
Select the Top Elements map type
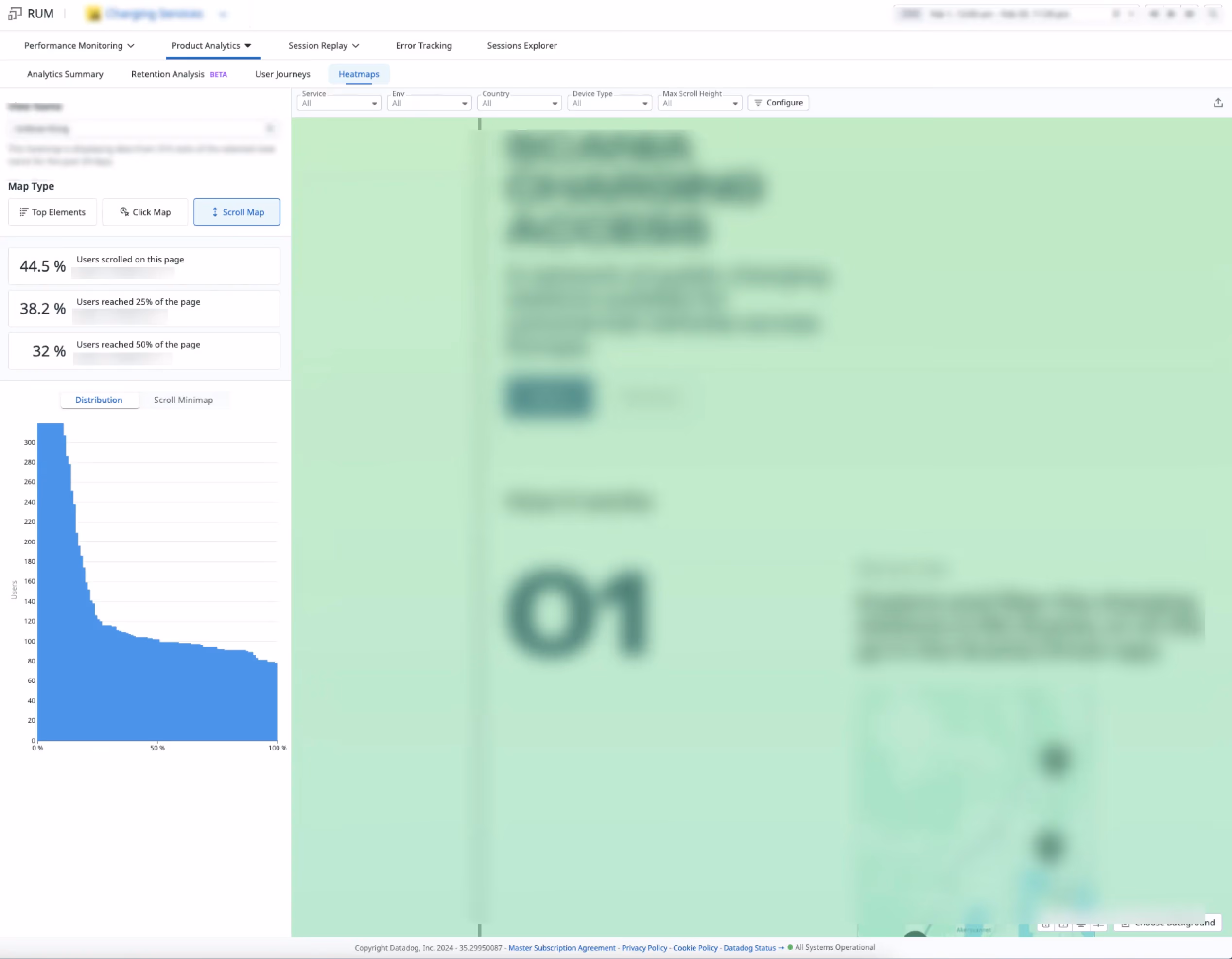(x=52, y=211)
